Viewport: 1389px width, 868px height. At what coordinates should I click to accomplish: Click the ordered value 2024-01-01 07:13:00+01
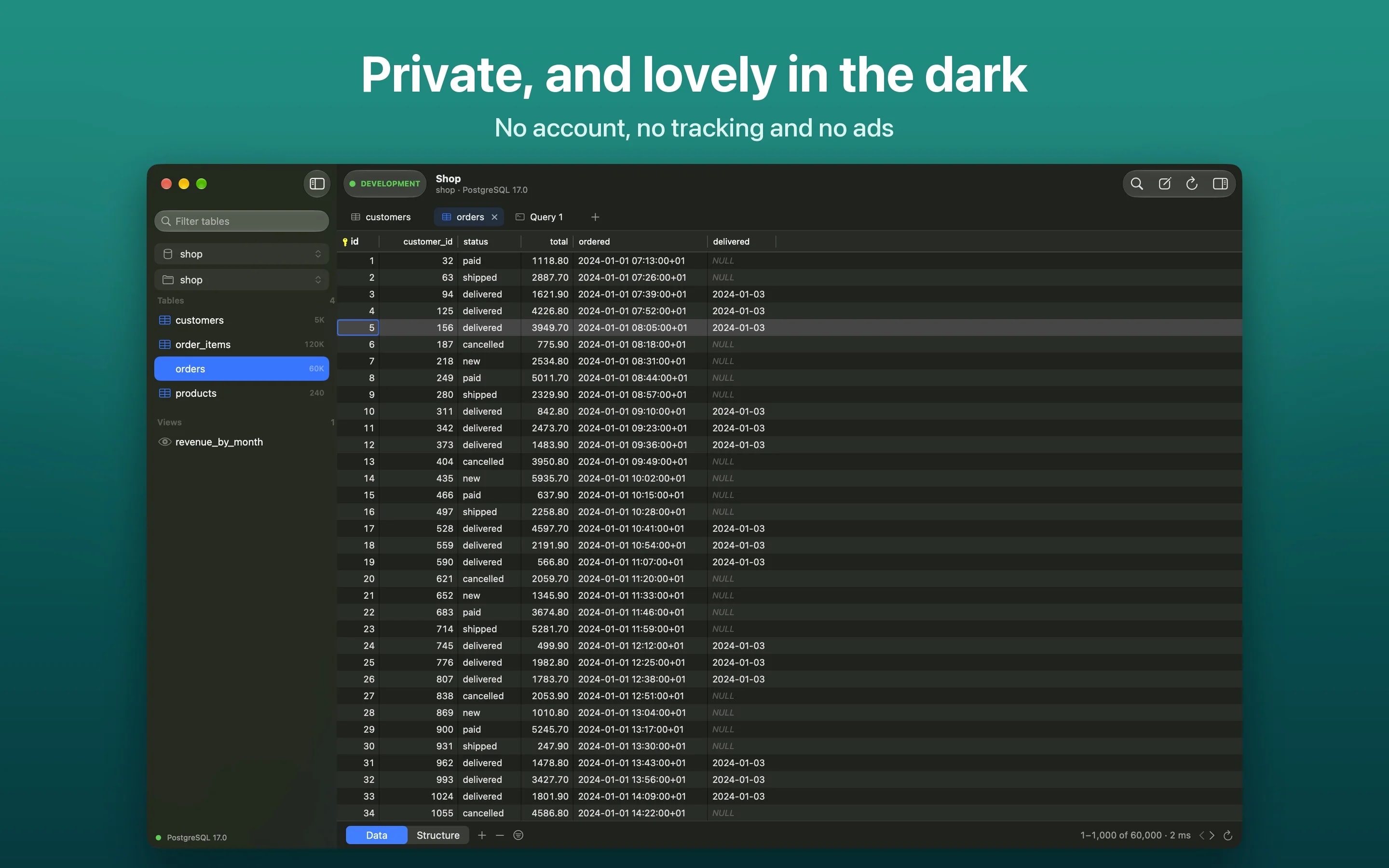tap(640, 260)
